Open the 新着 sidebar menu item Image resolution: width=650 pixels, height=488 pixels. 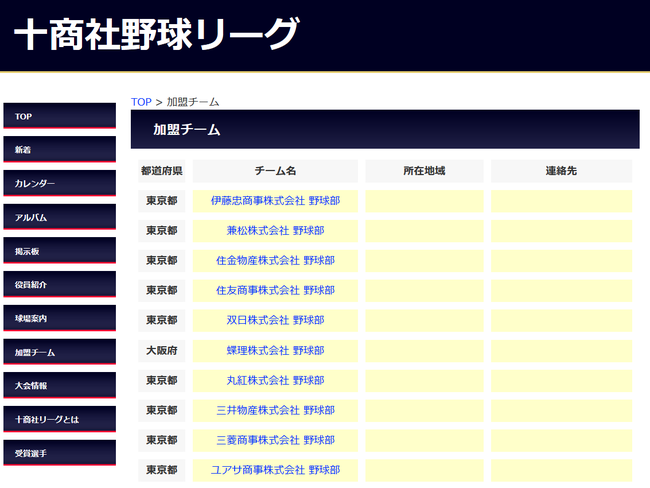tap(60, 150)
